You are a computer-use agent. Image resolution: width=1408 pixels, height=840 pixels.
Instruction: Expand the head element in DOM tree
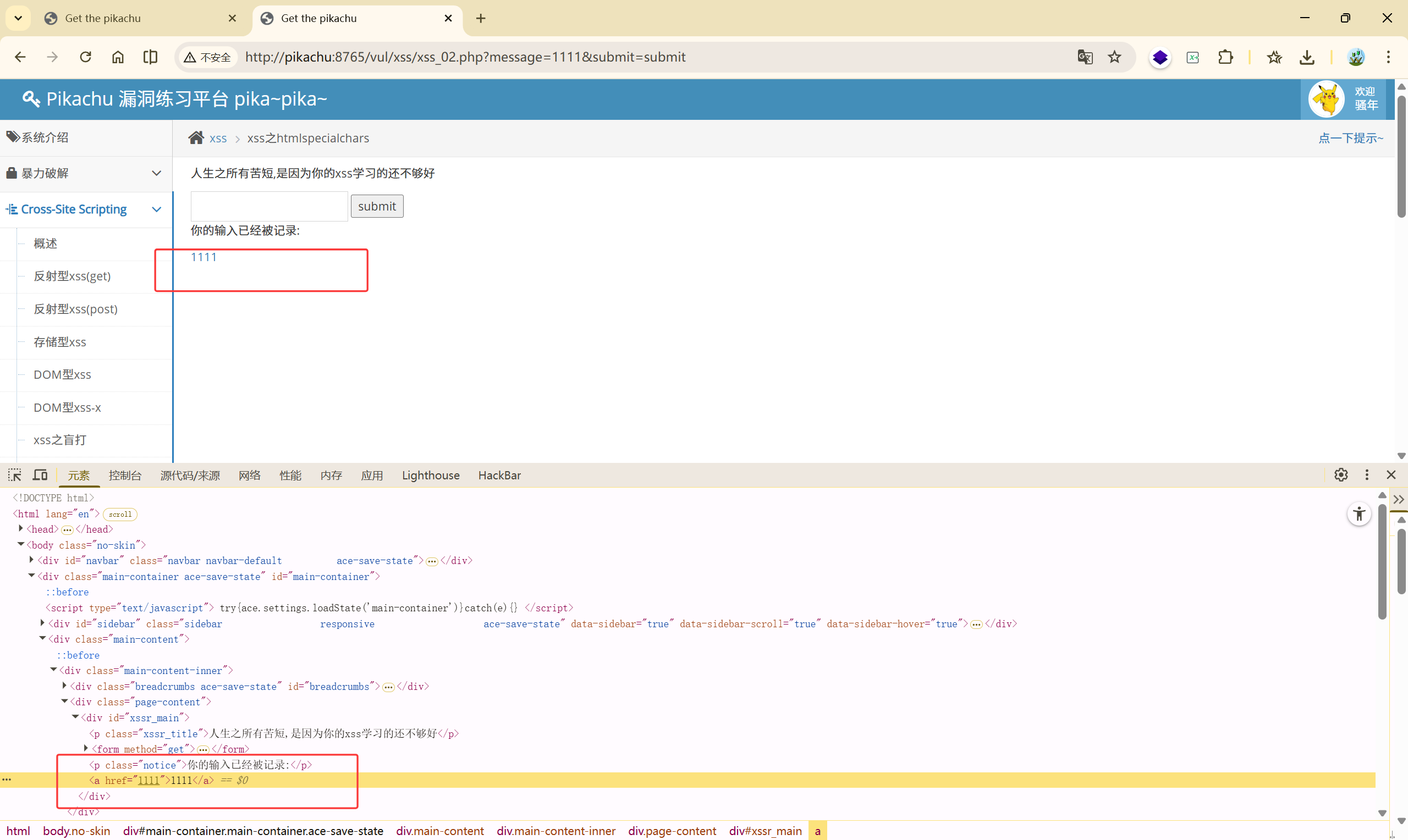point(21,529)
